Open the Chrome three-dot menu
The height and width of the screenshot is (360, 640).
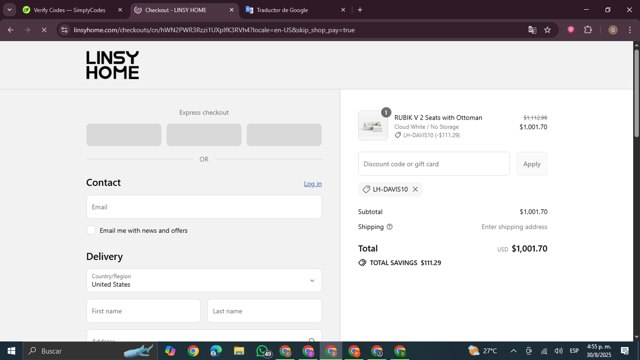tap(629, 30)
